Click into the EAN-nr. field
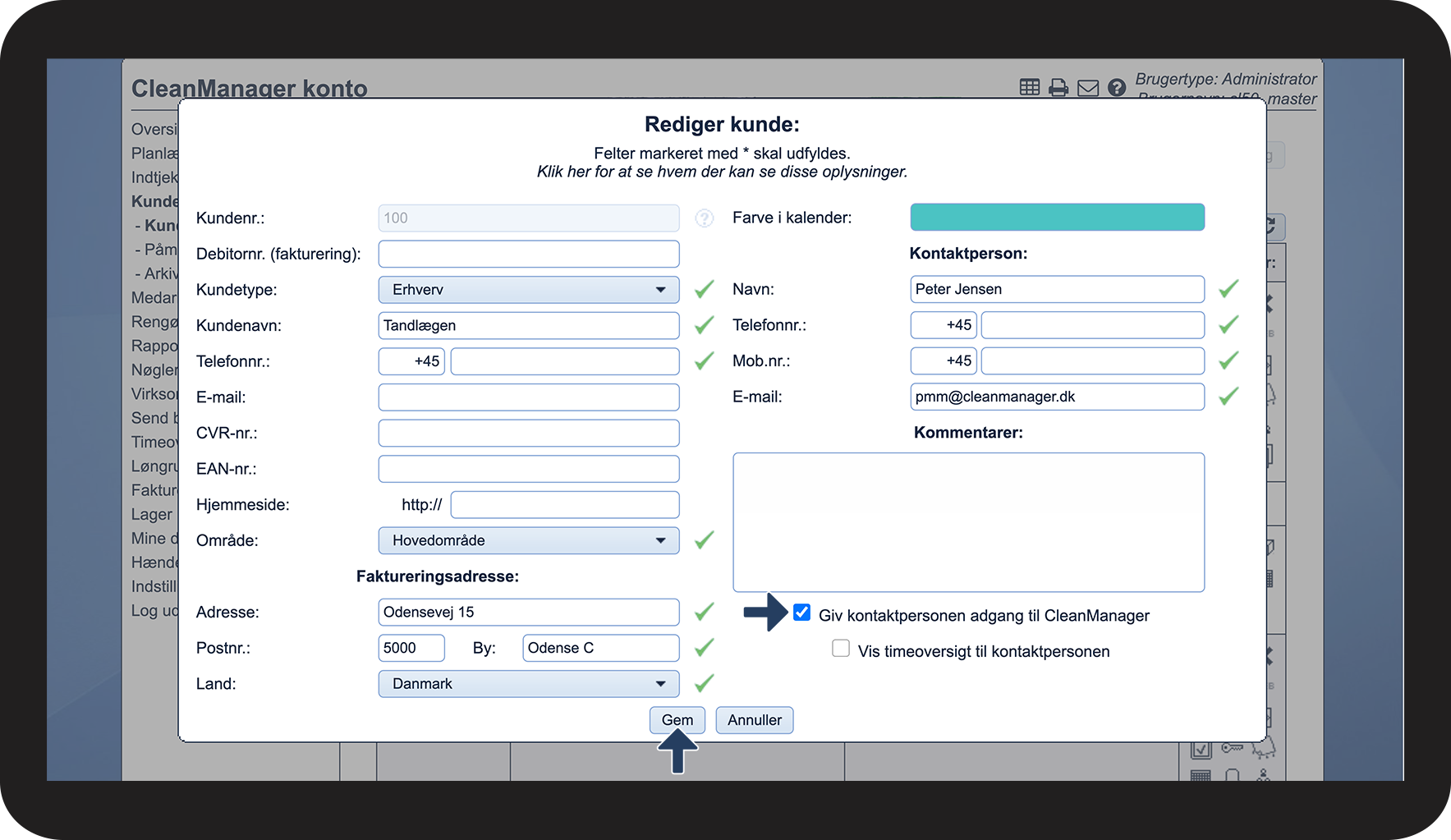The height and width of the screenshot is (840, 1451). pyautogui.click(x=529, y=469)
